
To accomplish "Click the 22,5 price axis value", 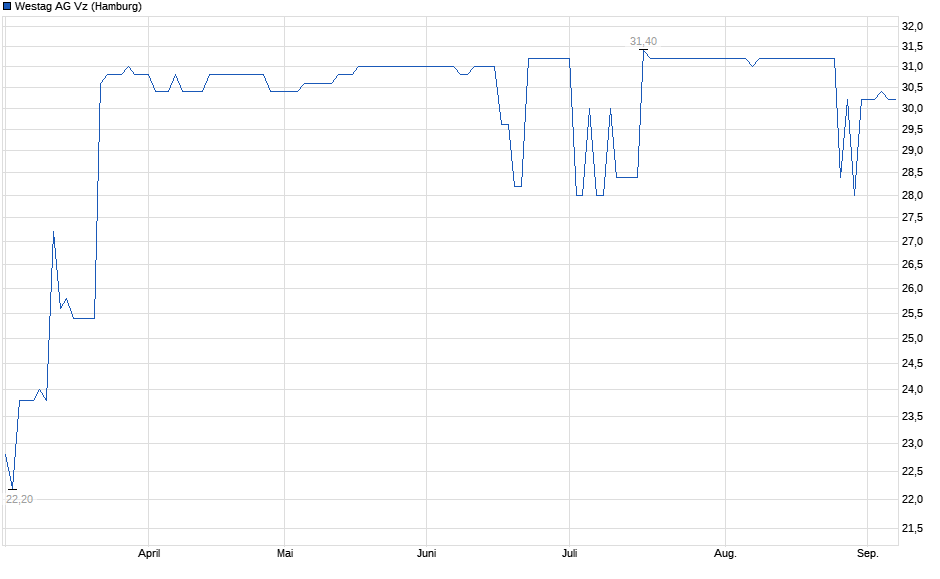I will 912,472.
